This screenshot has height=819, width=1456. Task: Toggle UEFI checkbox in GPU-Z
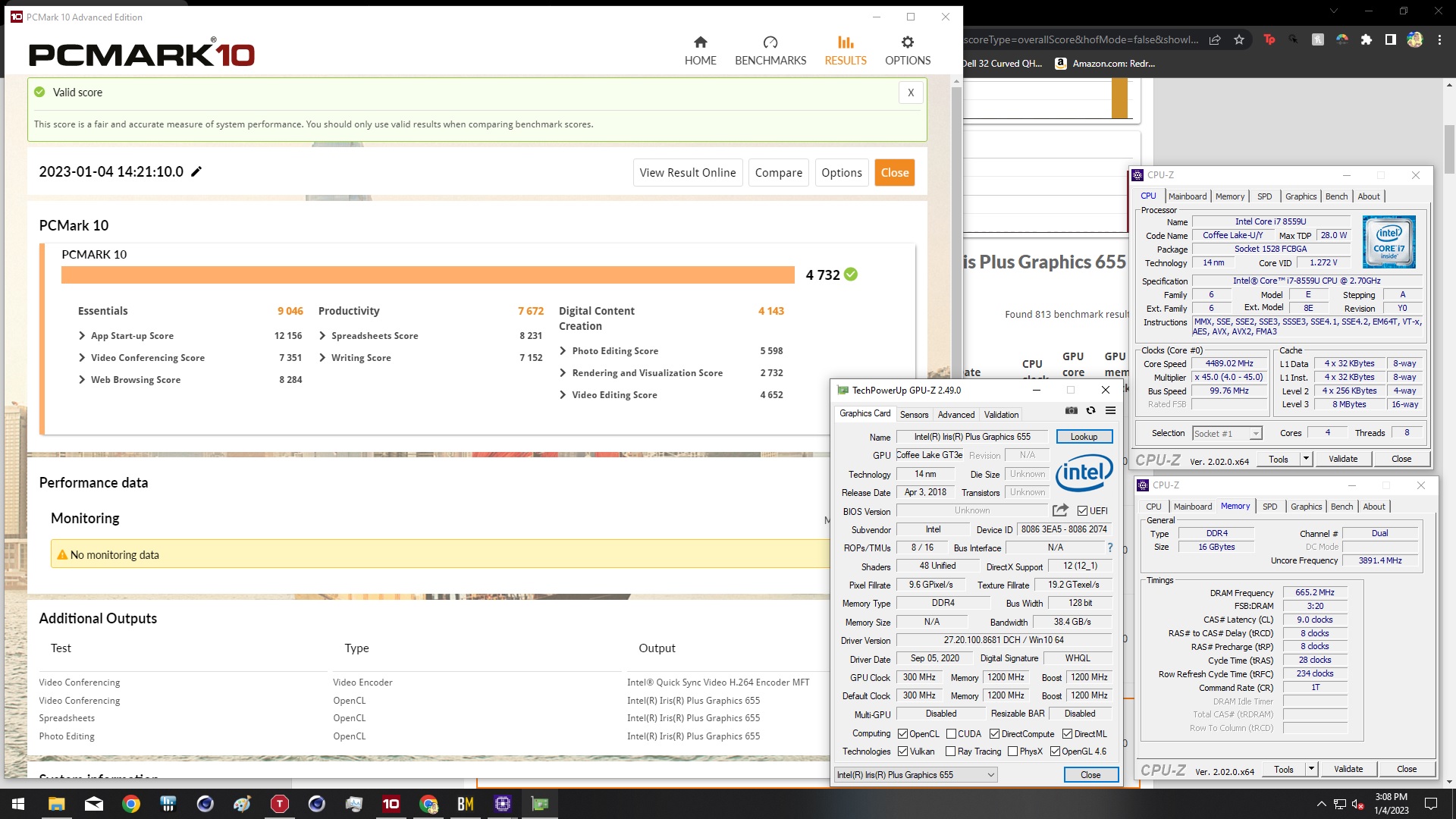tap(1082, 511)
